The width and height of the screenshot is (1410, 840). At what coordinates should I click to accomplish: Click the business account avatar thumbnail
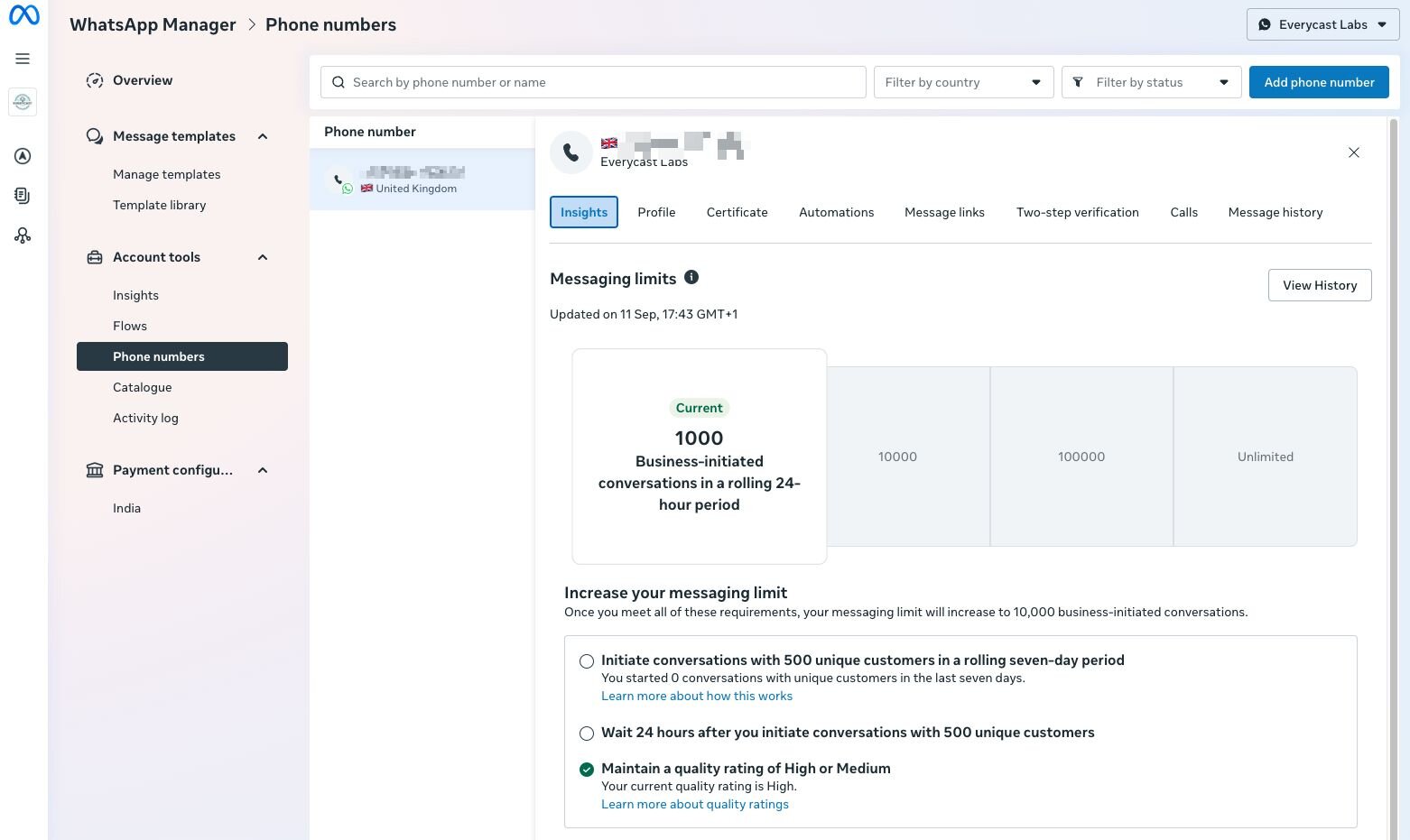click(23, 102)
